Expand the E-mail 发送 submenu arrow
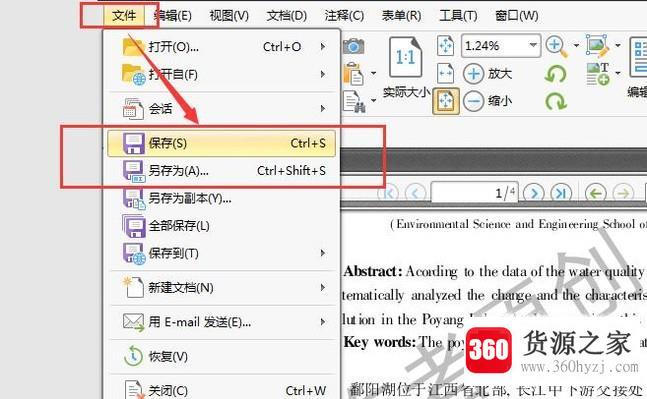Viewport: 647px width, 399px height. click(323, 321)
